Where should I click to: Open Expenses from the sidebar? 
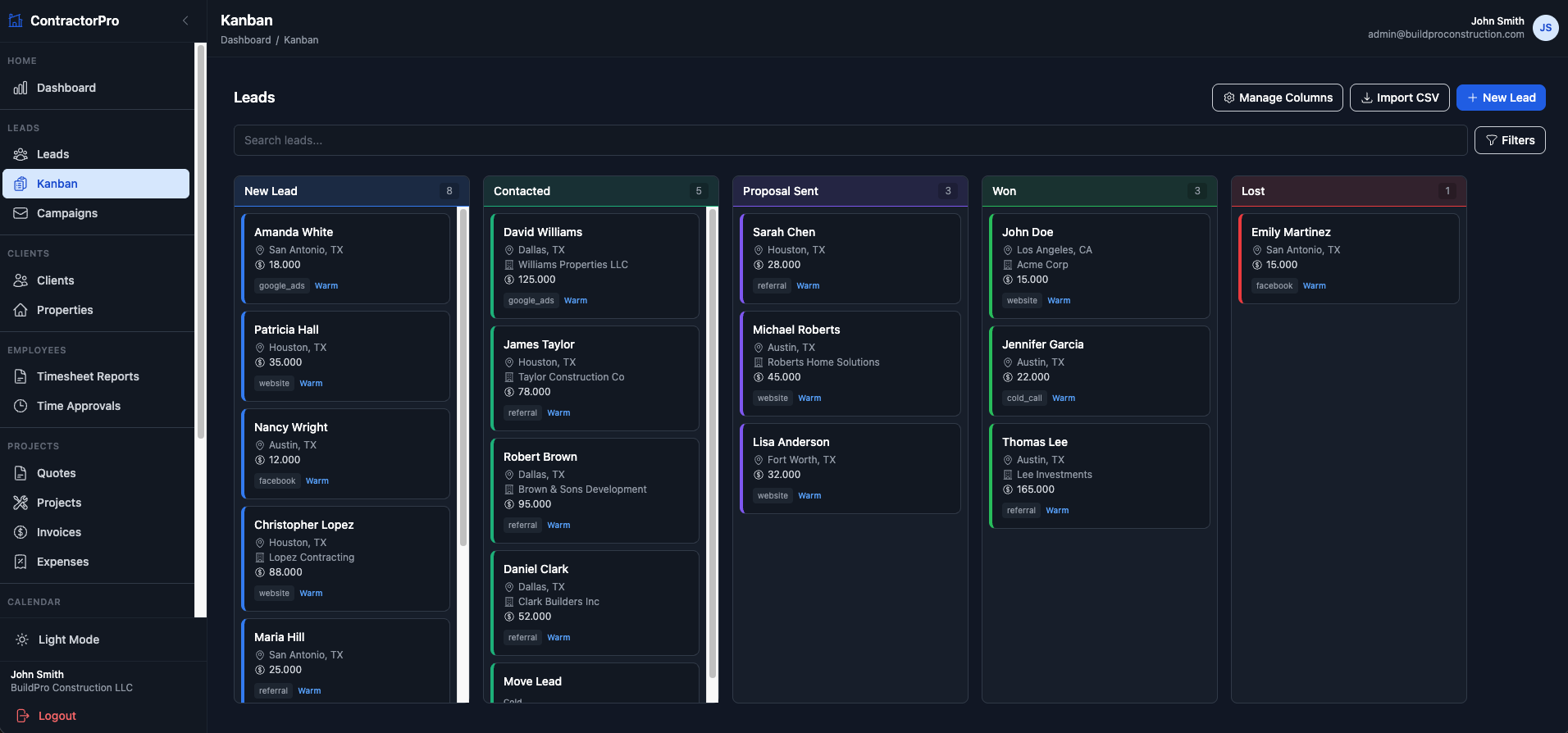pyautogui.click(x=62, y=562)
